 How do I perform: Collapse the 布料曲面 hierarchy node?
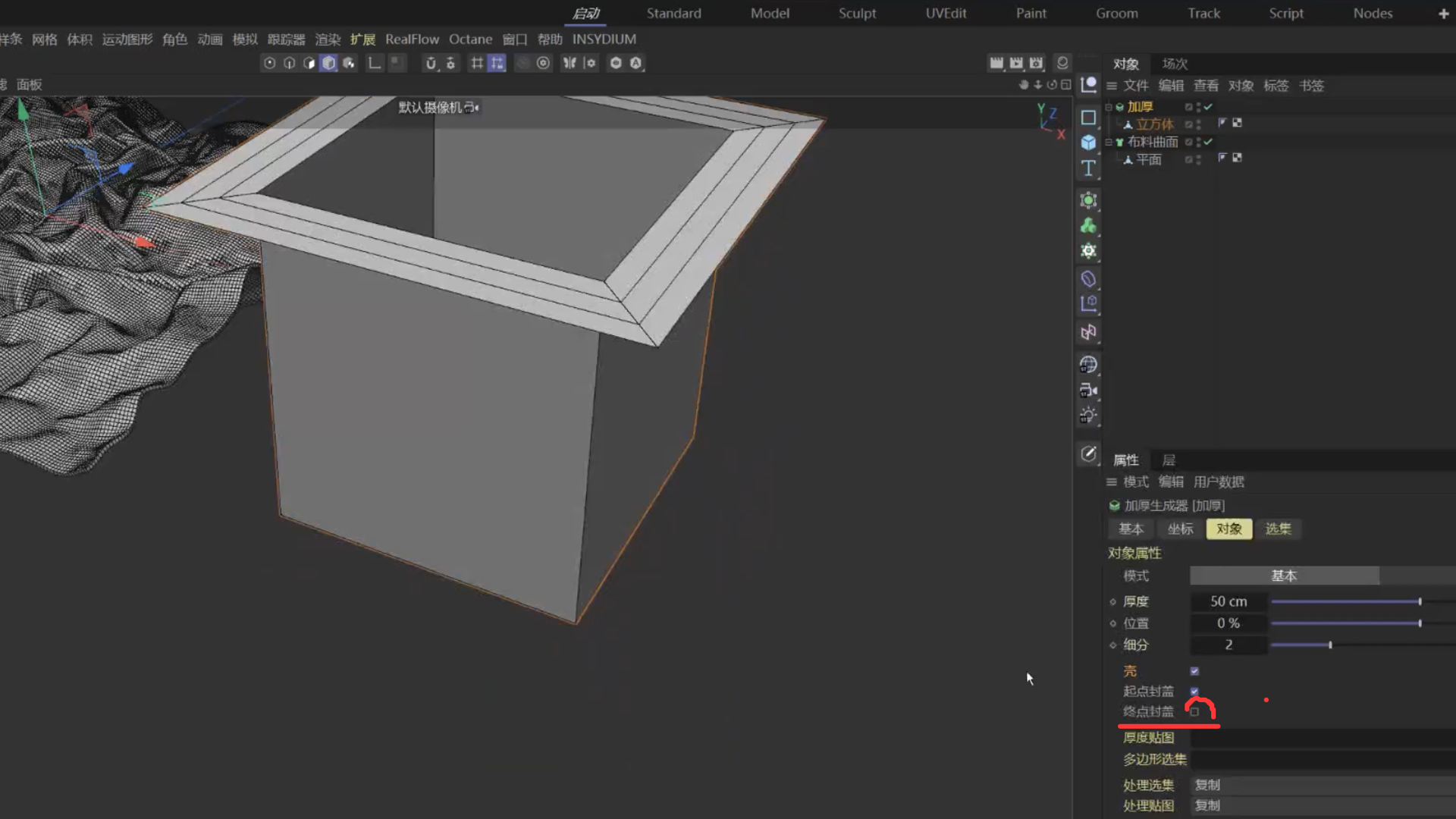point(1109,142)
